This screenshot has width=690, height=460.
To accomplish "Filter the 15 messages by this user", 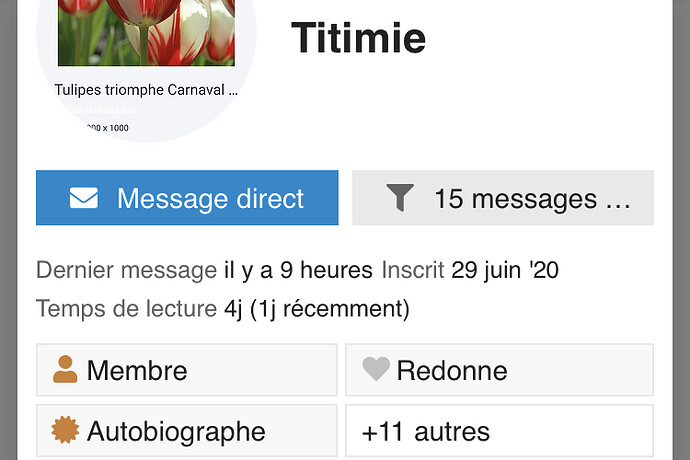I will [503, 198].
